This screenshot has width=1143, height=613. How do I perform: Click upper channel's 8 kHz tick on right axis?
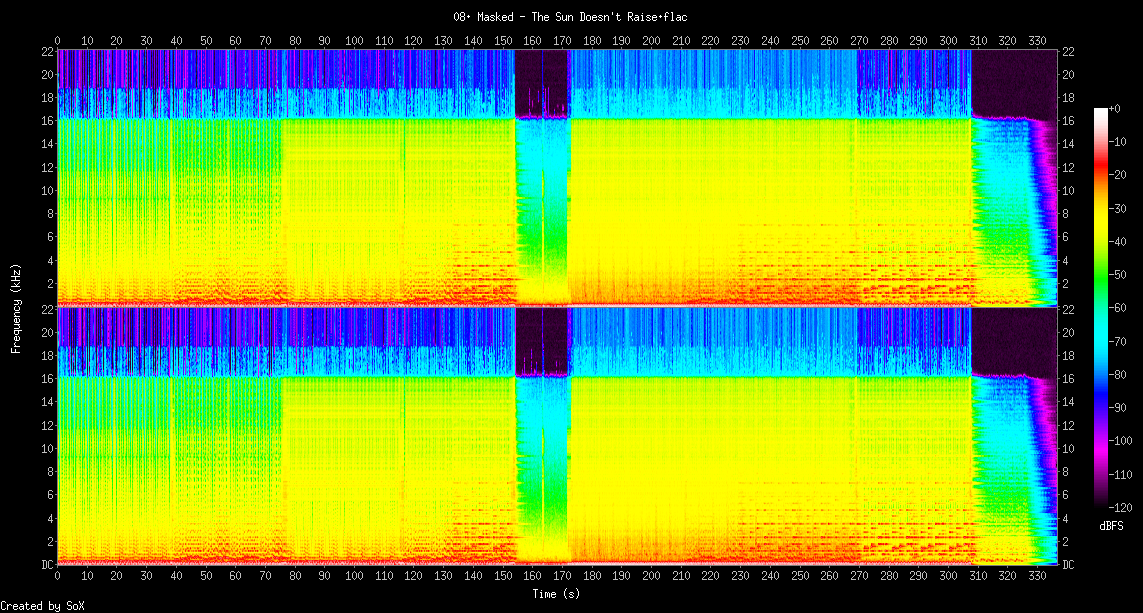(x=1066, y=214)
